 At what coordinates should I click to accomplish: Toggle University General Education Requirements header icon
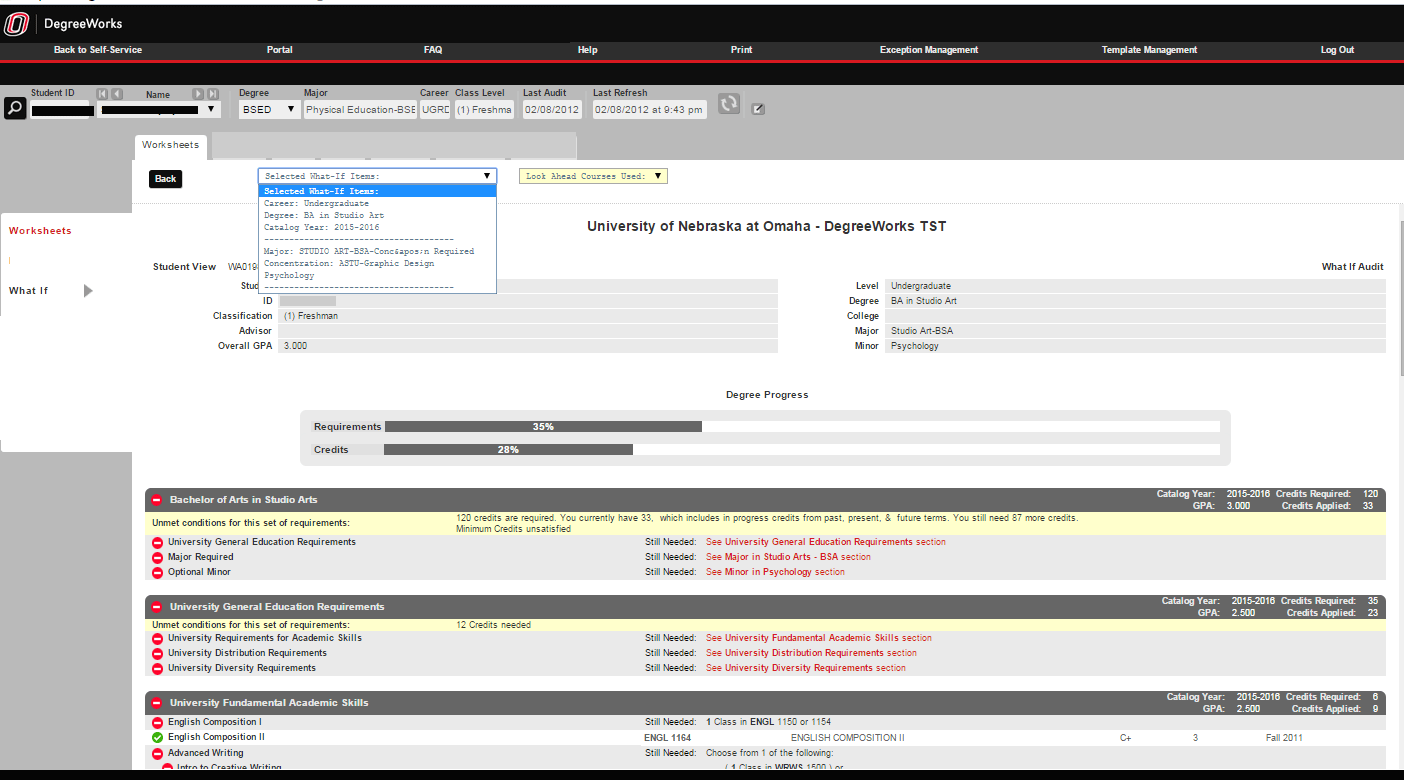[x=157, y=607]
